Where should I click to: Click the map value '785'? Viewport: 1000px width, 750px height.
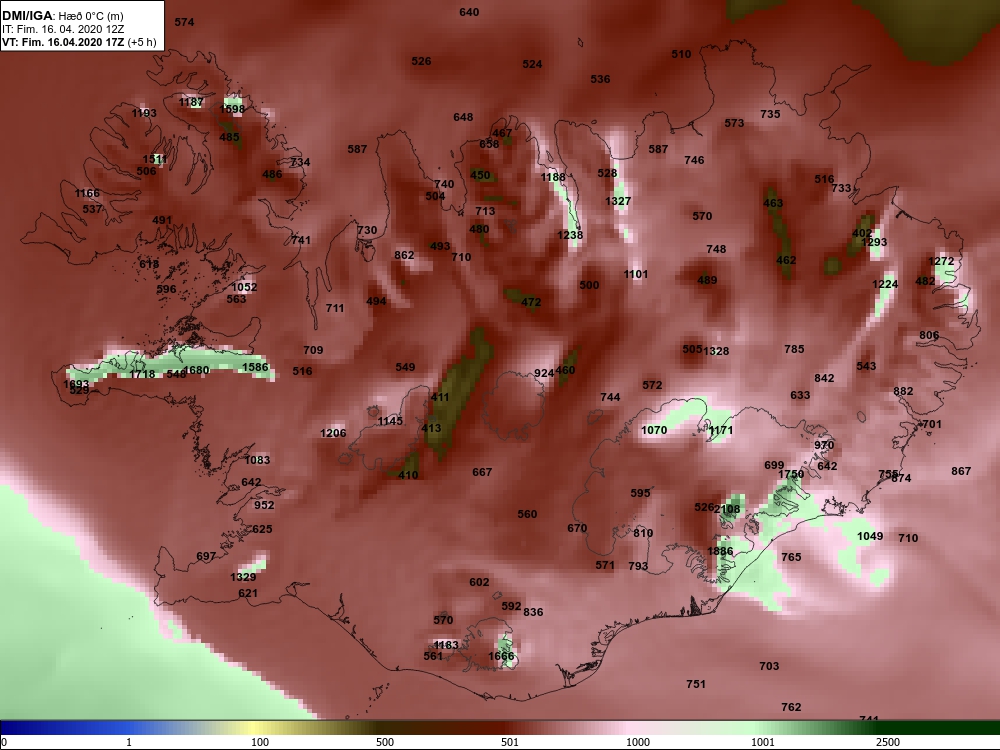coord(795,349)
